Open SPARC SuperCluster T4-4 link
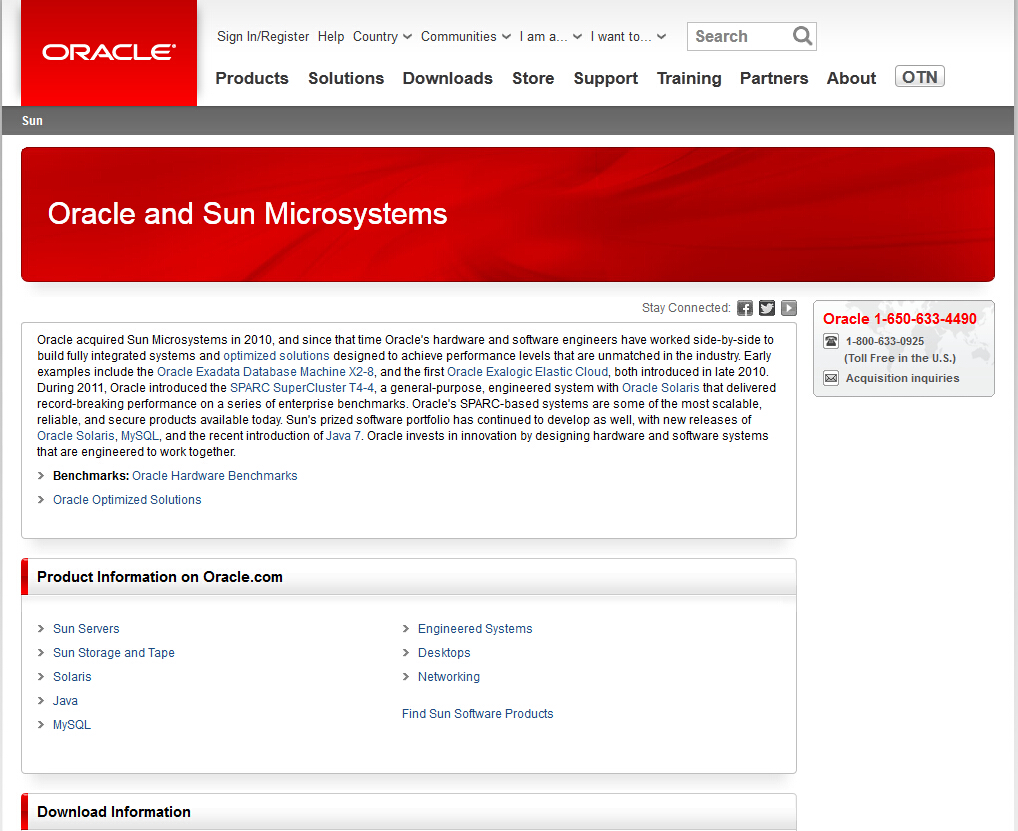The image size is (1018, 831). point(302,388)
